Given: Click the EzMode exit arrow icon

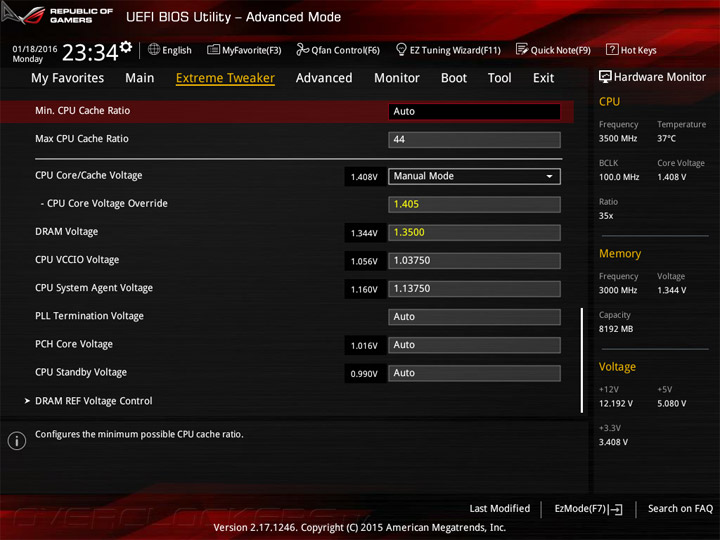Looking at the screenshot, I should pos(616,509).
